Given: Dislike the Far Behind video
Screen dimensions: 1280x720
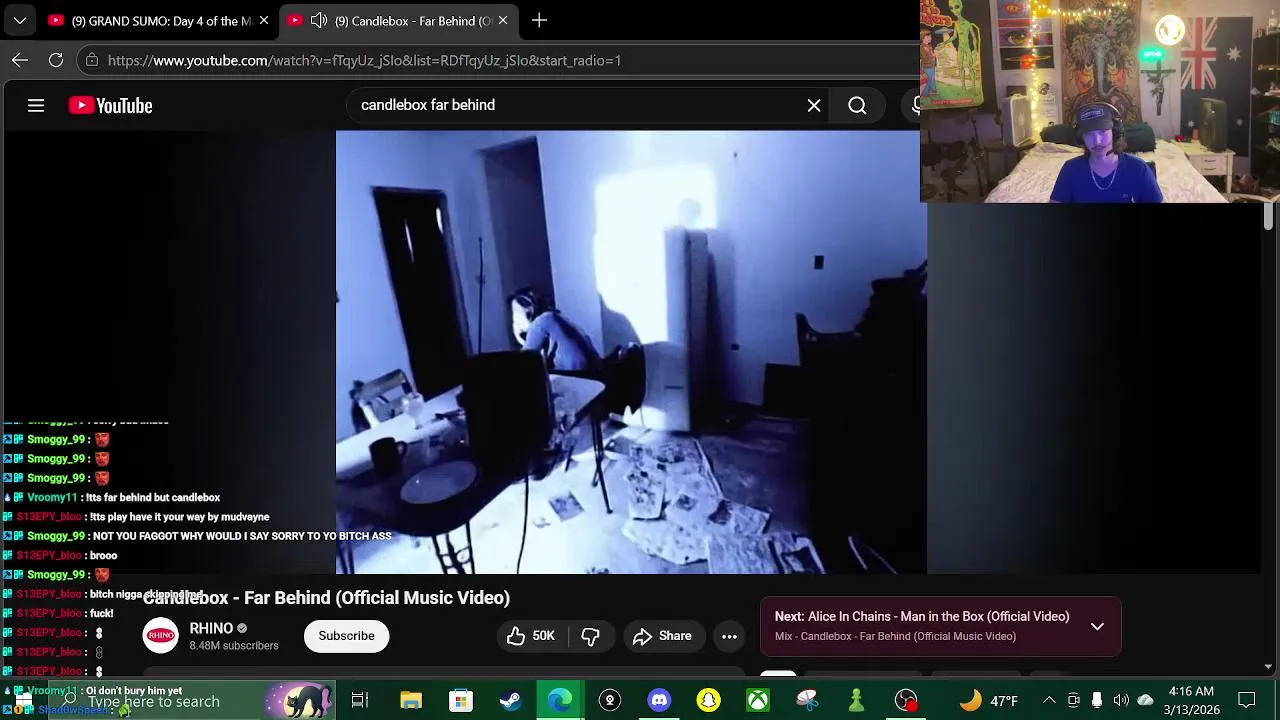Looking at the screenshot, I should point(591,636).
